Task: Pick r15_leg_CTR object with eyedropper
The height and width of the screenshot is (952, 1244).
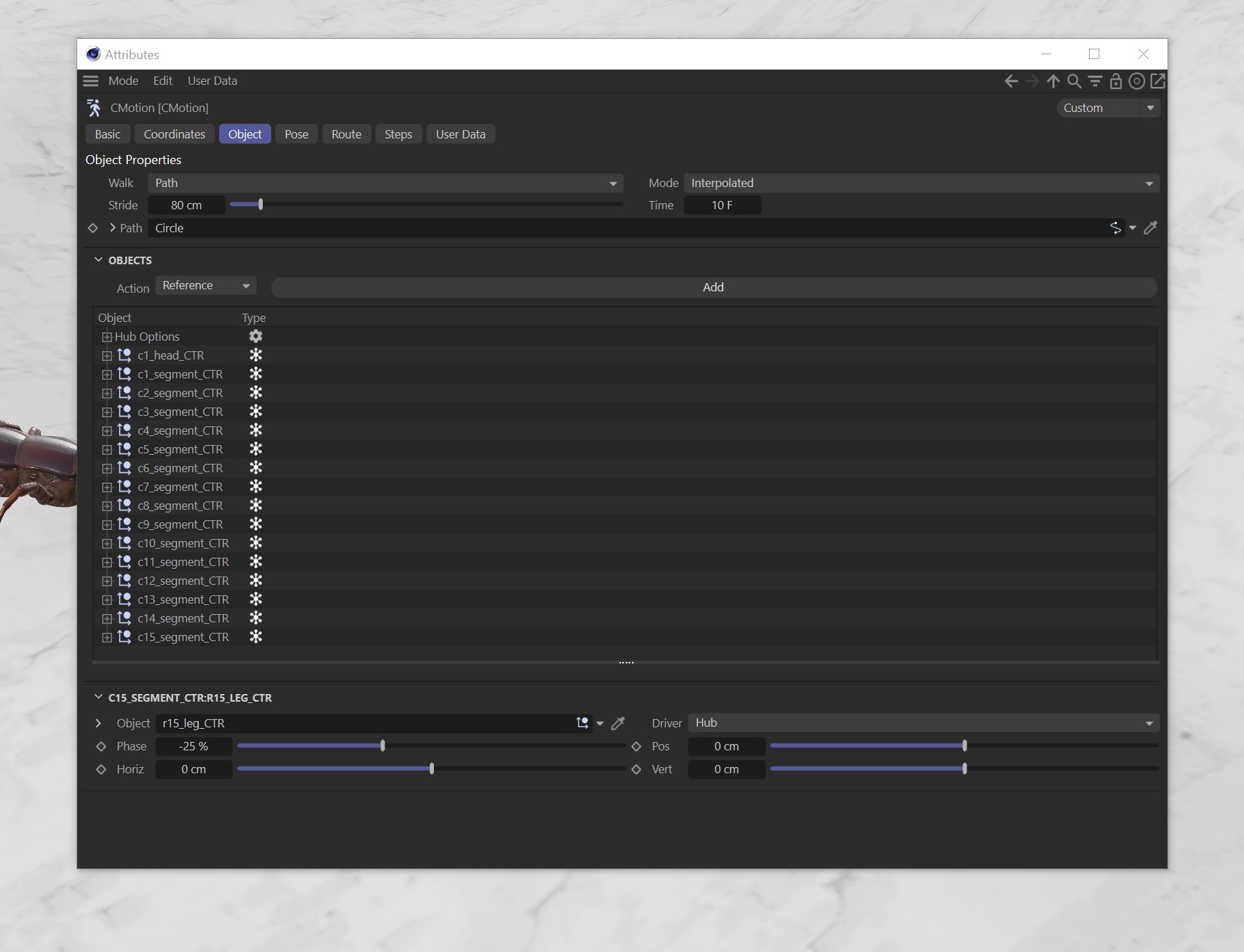Action: pos(617,723)
